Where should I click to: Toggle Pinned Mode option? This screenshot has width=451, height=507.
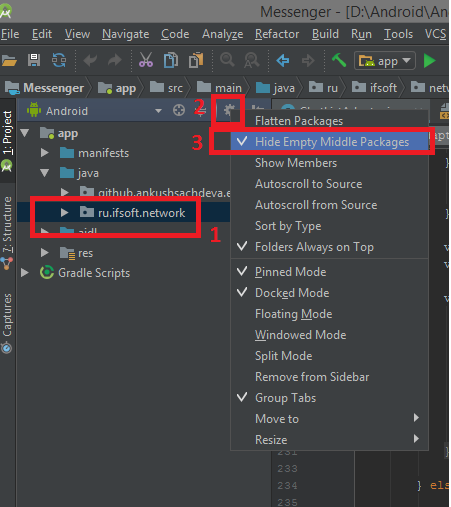coord(329,272)
